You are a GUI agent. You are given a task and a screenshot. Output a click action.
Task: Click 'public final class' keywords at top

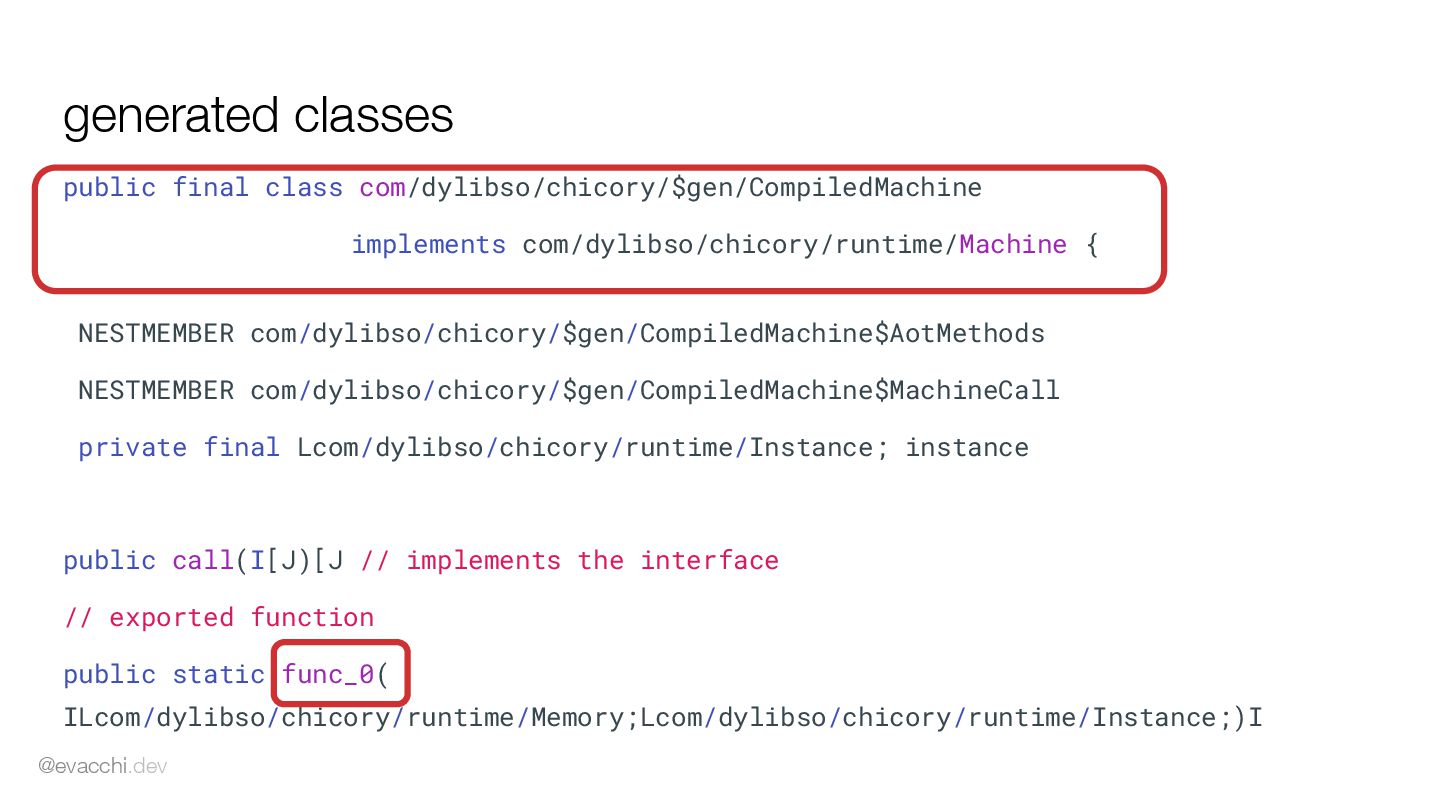203,188
